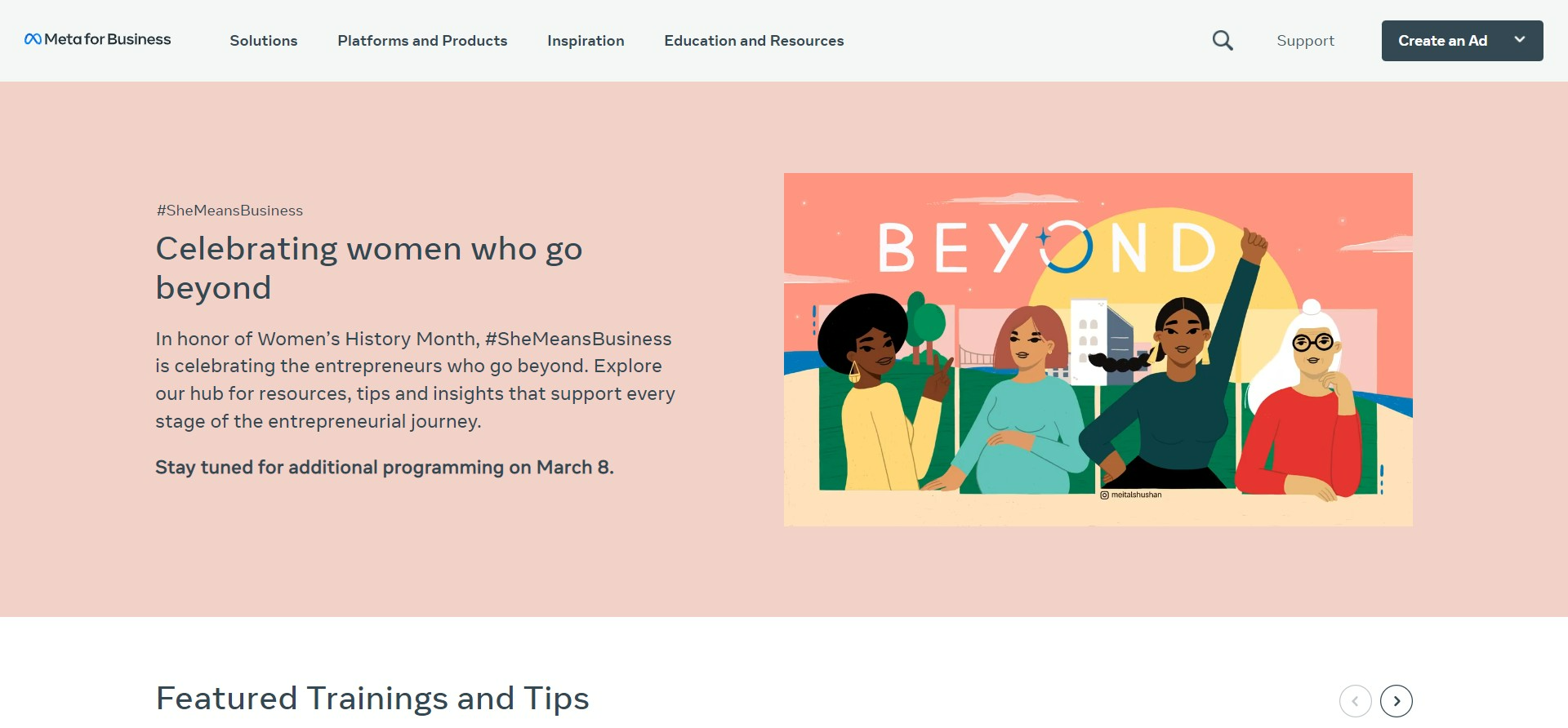This screenshot has width=1568, height=728.
Task: Click the next arrow in Featured Trainings carousel
Action: tap(1396, 701)
